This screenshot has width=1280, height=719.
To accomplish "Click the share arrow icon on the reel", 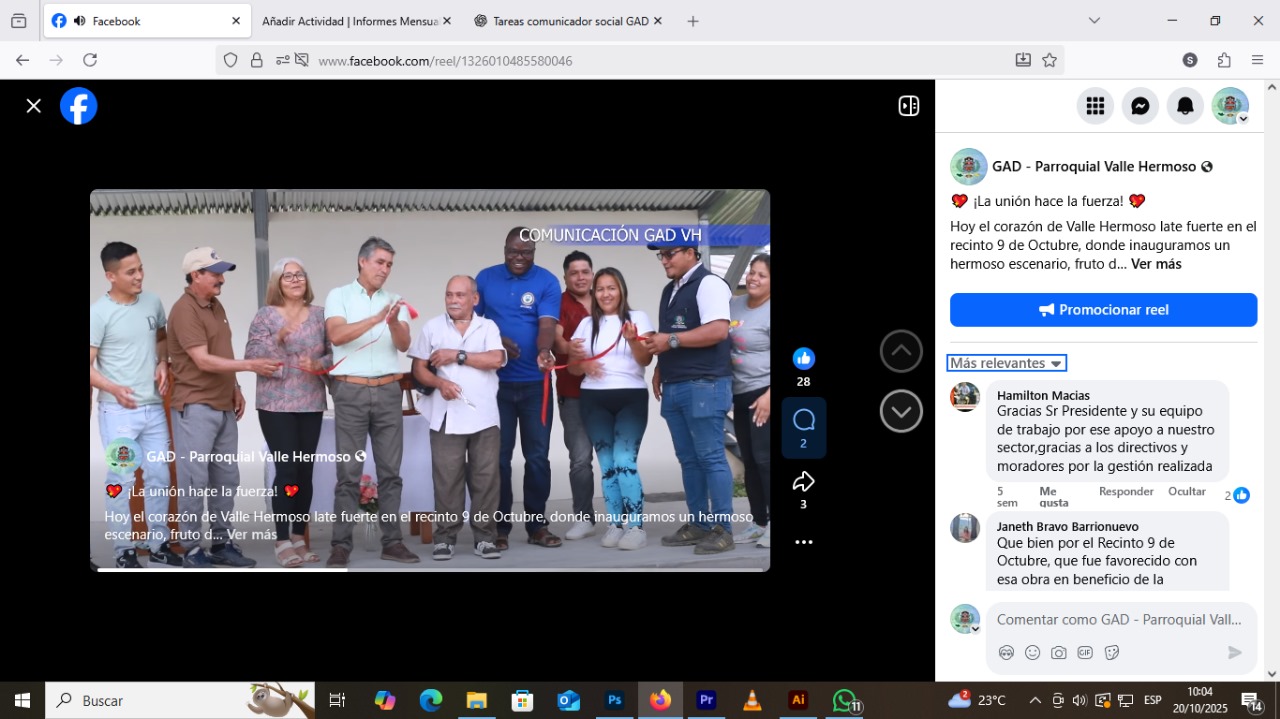I will pos(803,482).
